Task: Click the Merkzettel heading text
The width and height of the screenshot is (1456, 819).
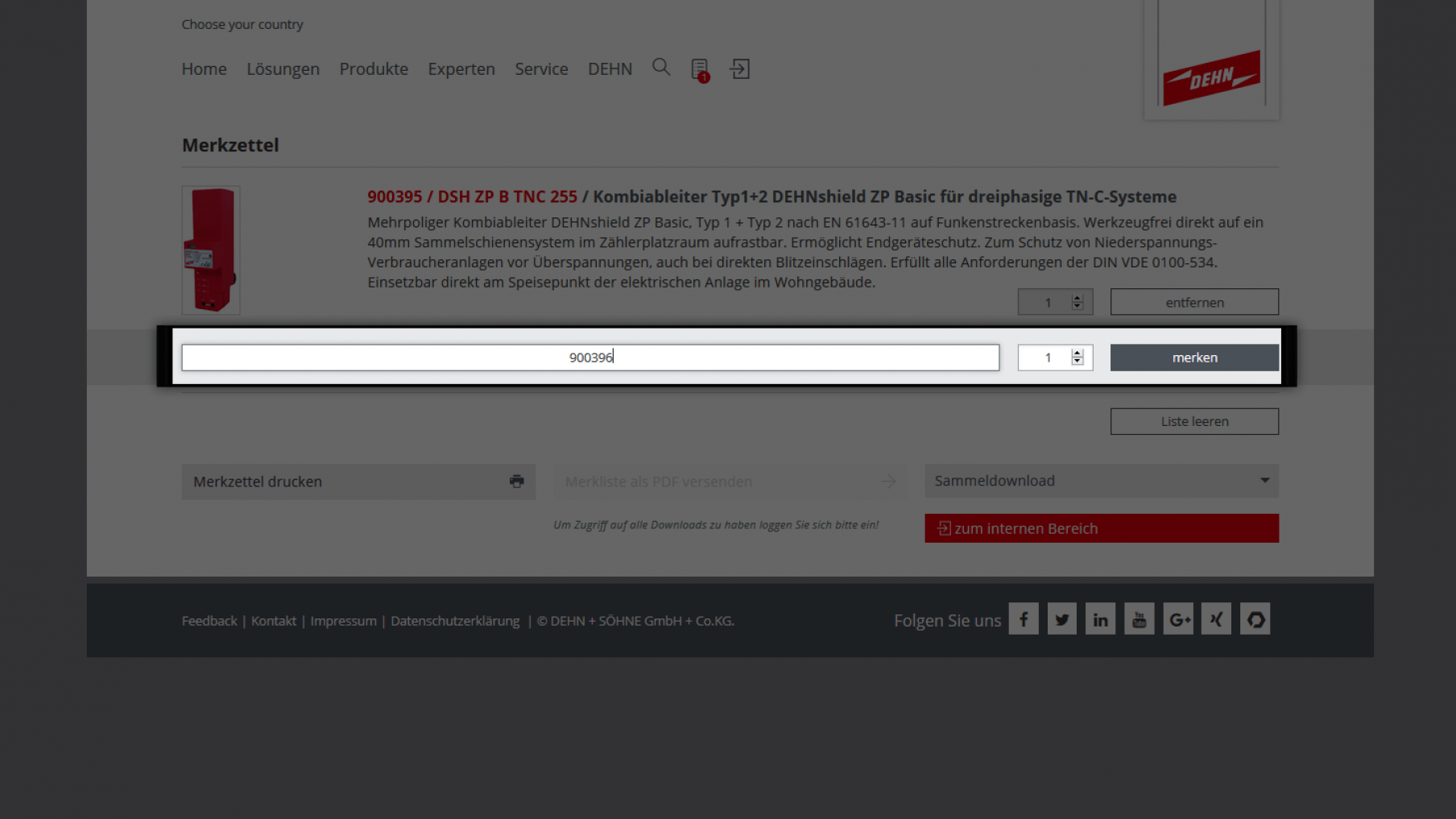Action: [x=230, y=145]
